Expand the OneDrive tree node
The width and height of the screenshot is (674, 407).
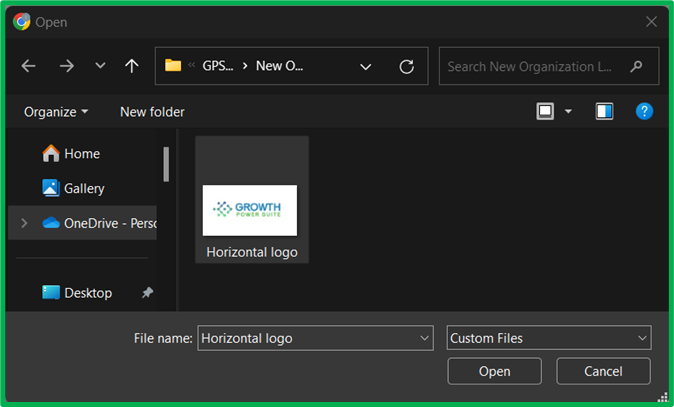[24, 223]
